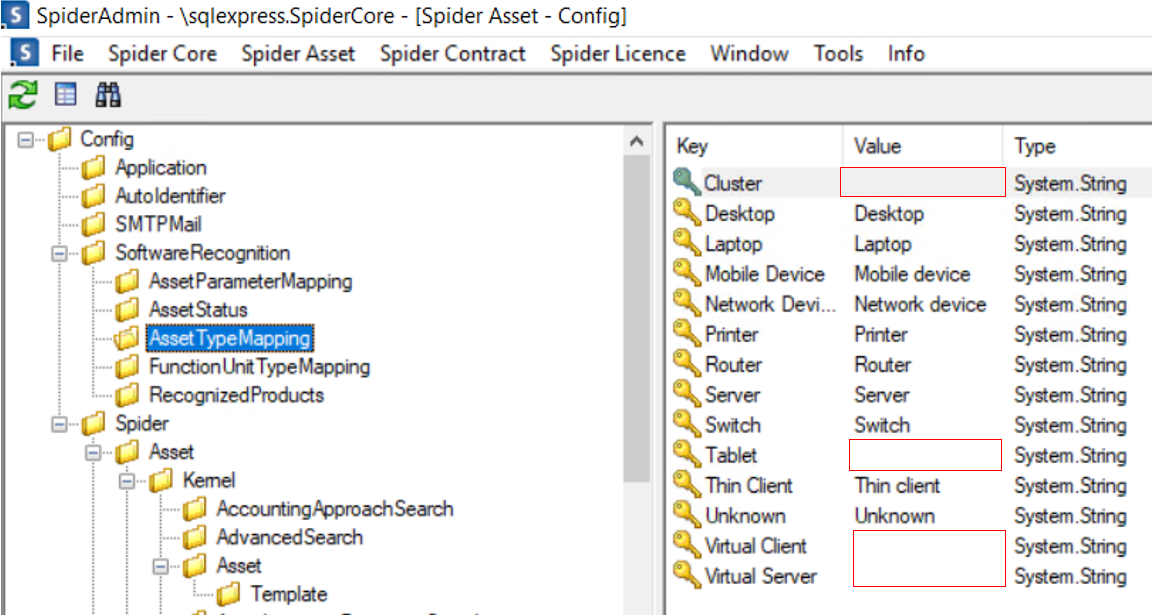The height and width of the screenshot is (615, 1157).
Task: Click the RecognizedProducts folder icon
Action: point(127,395)
